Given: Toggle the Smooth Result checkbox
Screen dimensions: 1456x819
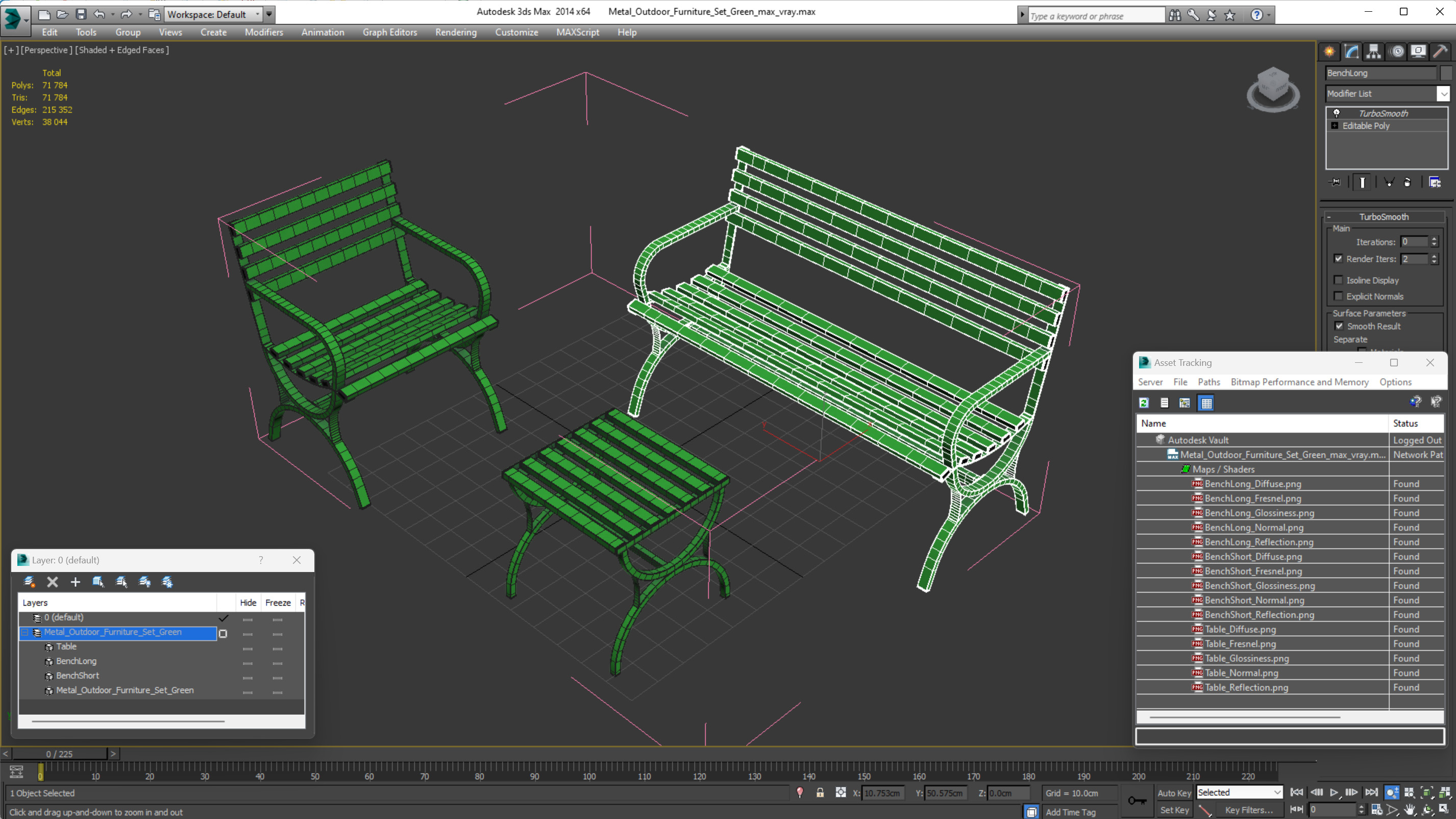Looking at the screenshot, I should pyautogui.click(x=1339, y=326).
